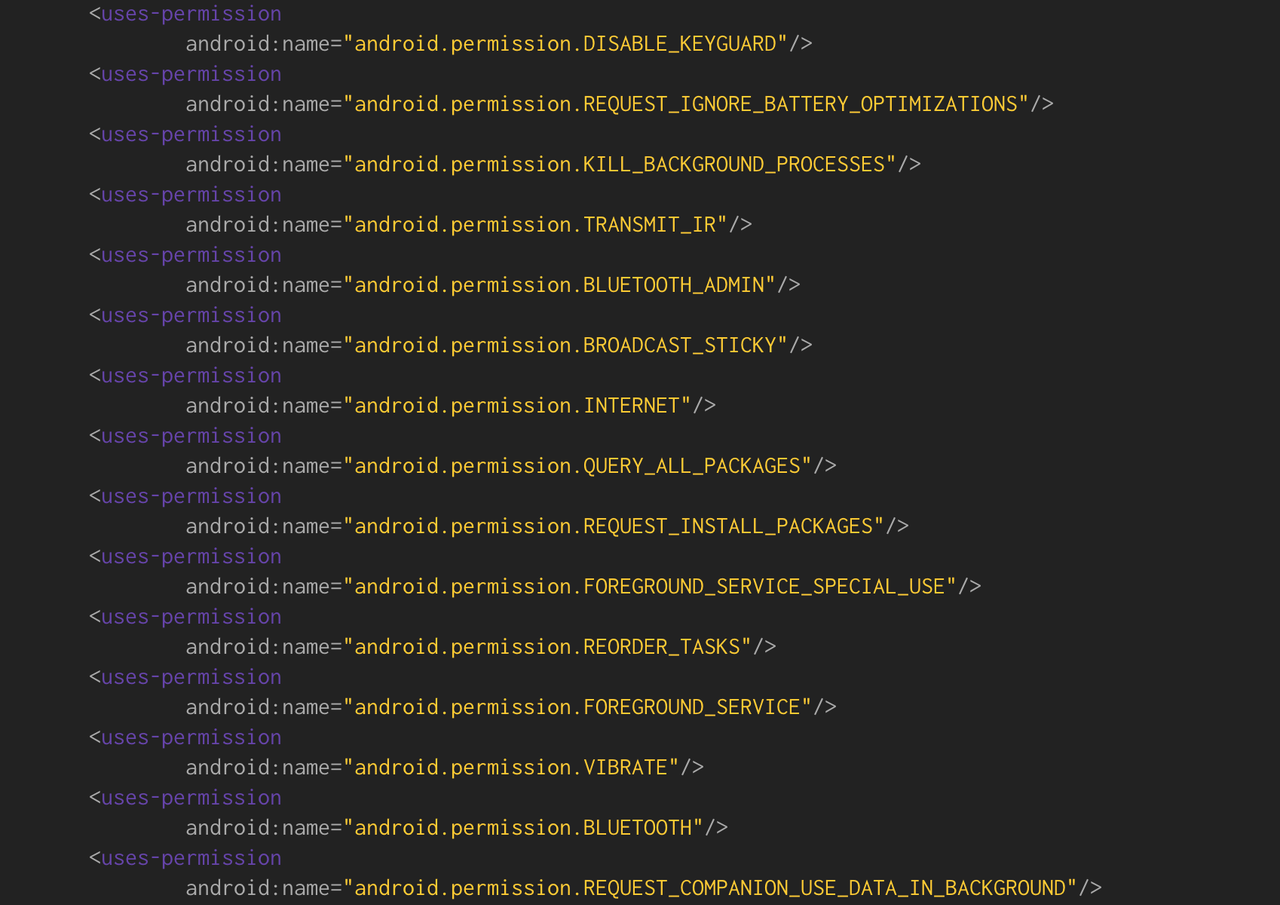The width and height of the screenshot is (1280, 905).
Task: Click the BLUETOOTH_ADMIN permission string
Action: click(x=560, y=285)
